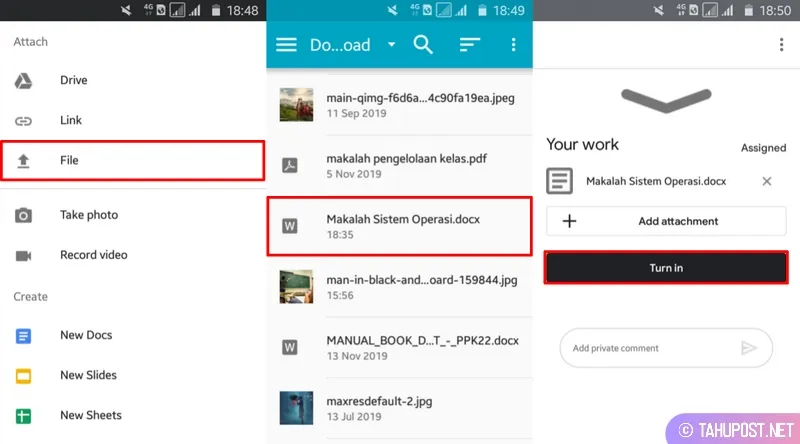The image size is (800, 444).
Task: Tap the document icon beside attached Makalah file
Action: [559, 181]
